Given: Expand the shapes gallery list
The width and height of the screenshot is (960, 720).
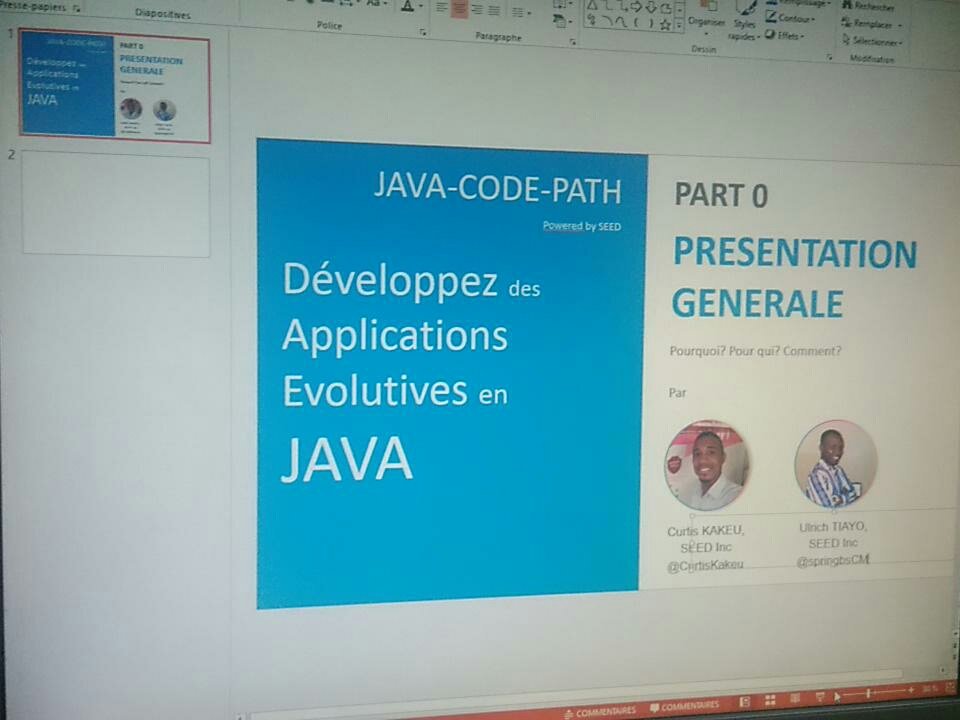Looking at the screenshot, I should click(x=678, y=26).
